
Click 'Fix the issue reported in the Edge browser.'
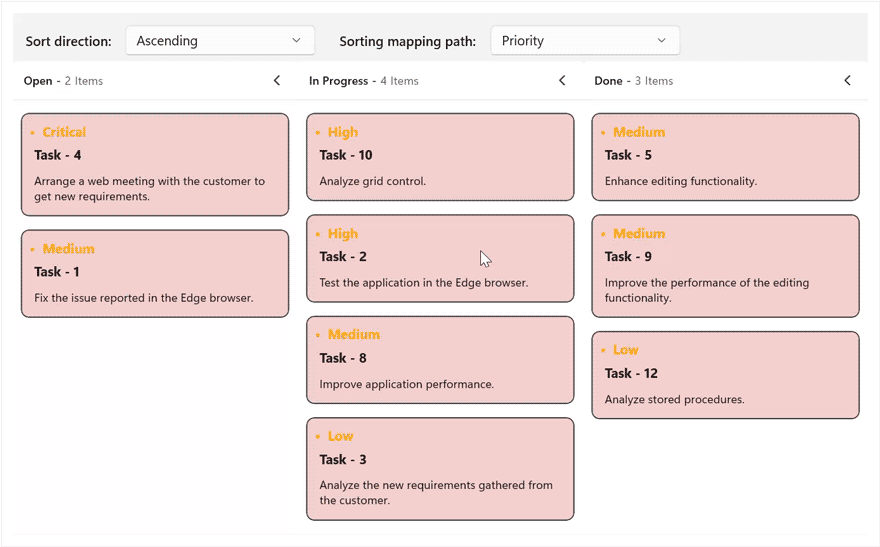(x=144, y=298)
